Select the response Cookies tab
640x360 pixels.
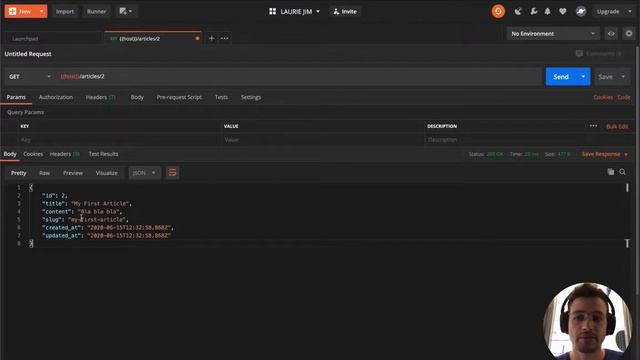pos(33,154)
